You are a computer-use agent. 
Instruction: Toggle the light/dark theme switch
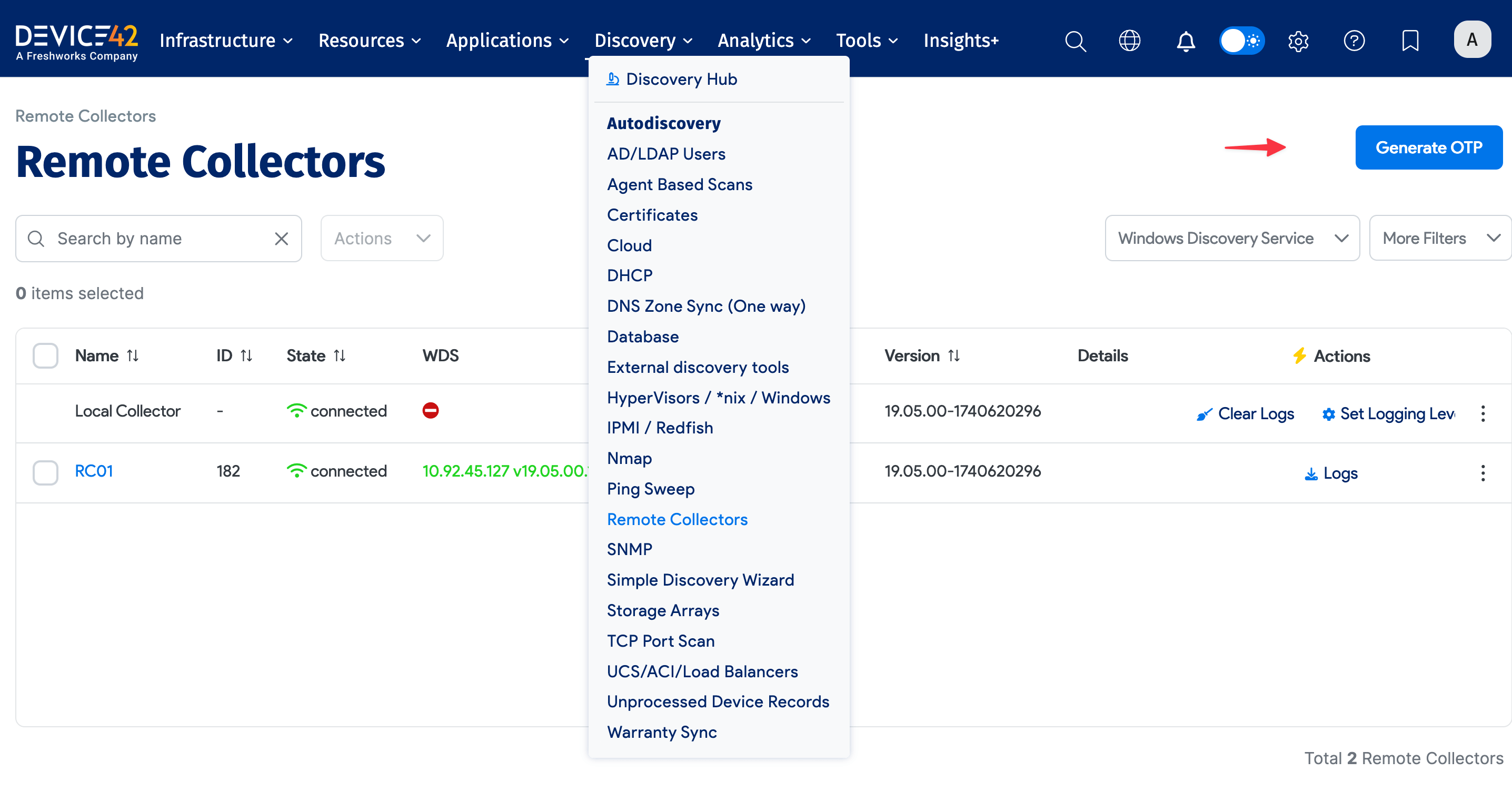(1241, 41)
